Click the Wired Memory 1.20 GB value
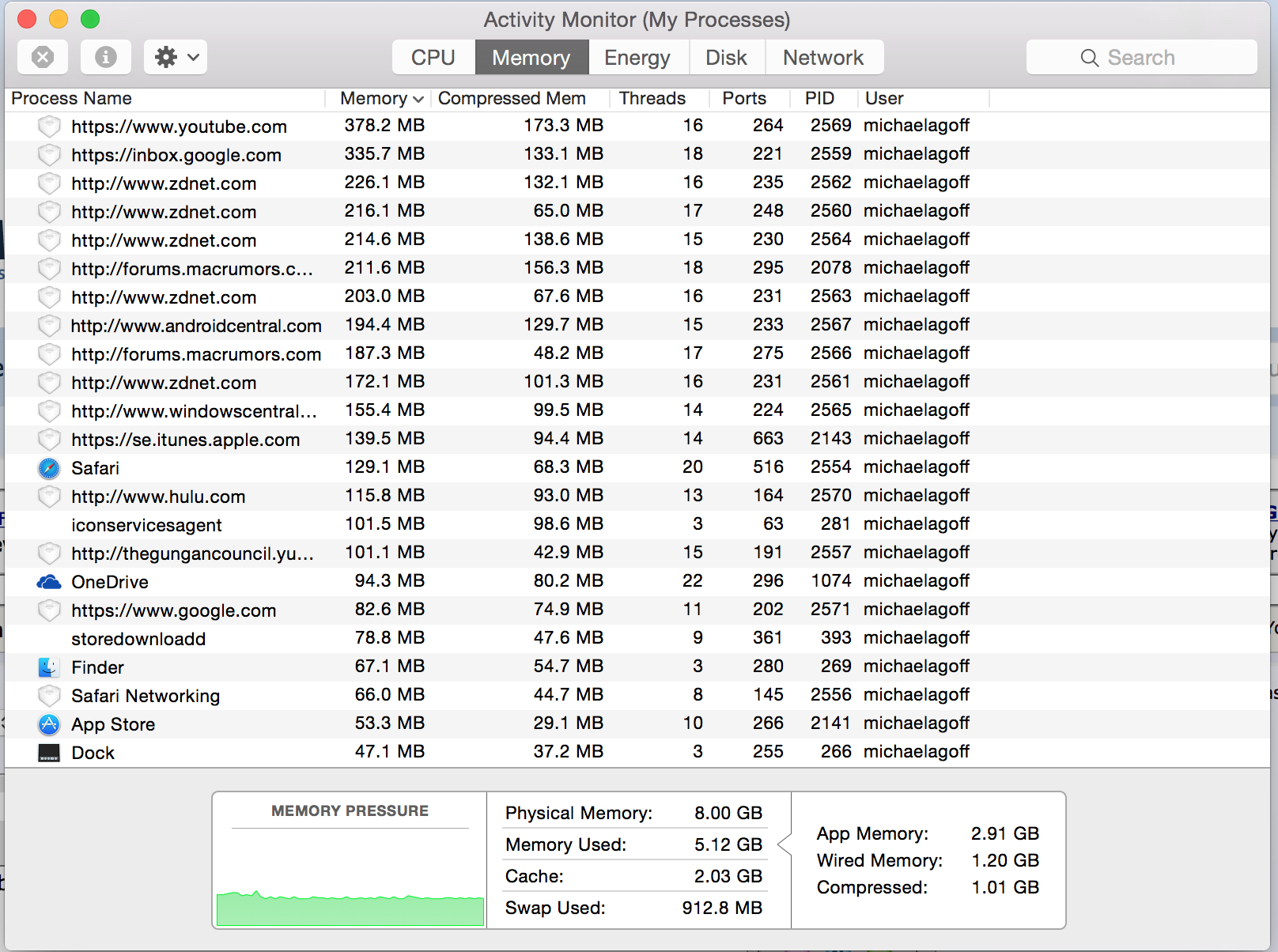Screen dimensions: 1278x952 (1005, 860)
